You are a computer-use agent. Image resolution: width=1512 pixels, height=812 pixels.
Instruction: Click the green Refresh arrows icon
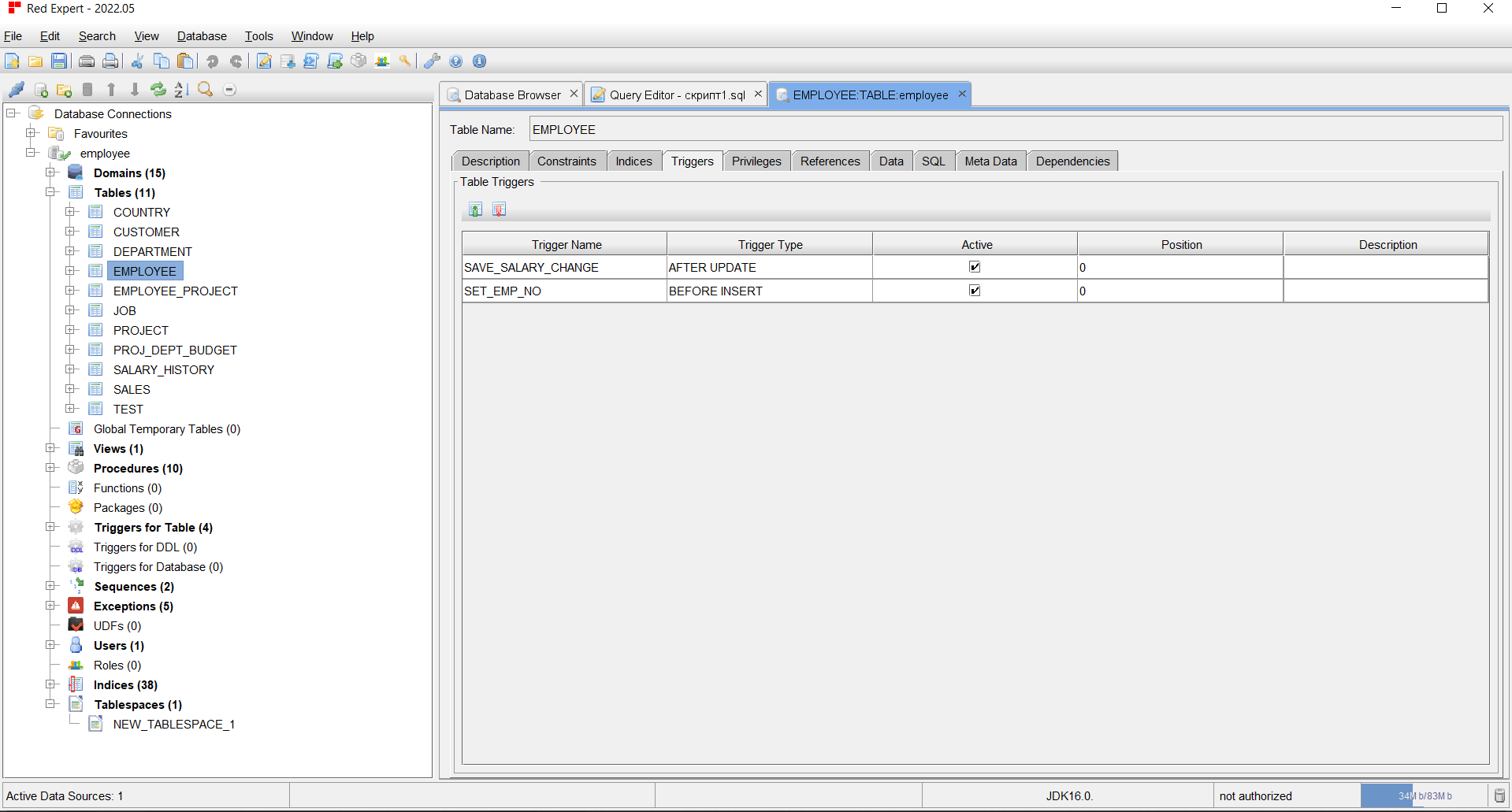[x=158, y=90]
